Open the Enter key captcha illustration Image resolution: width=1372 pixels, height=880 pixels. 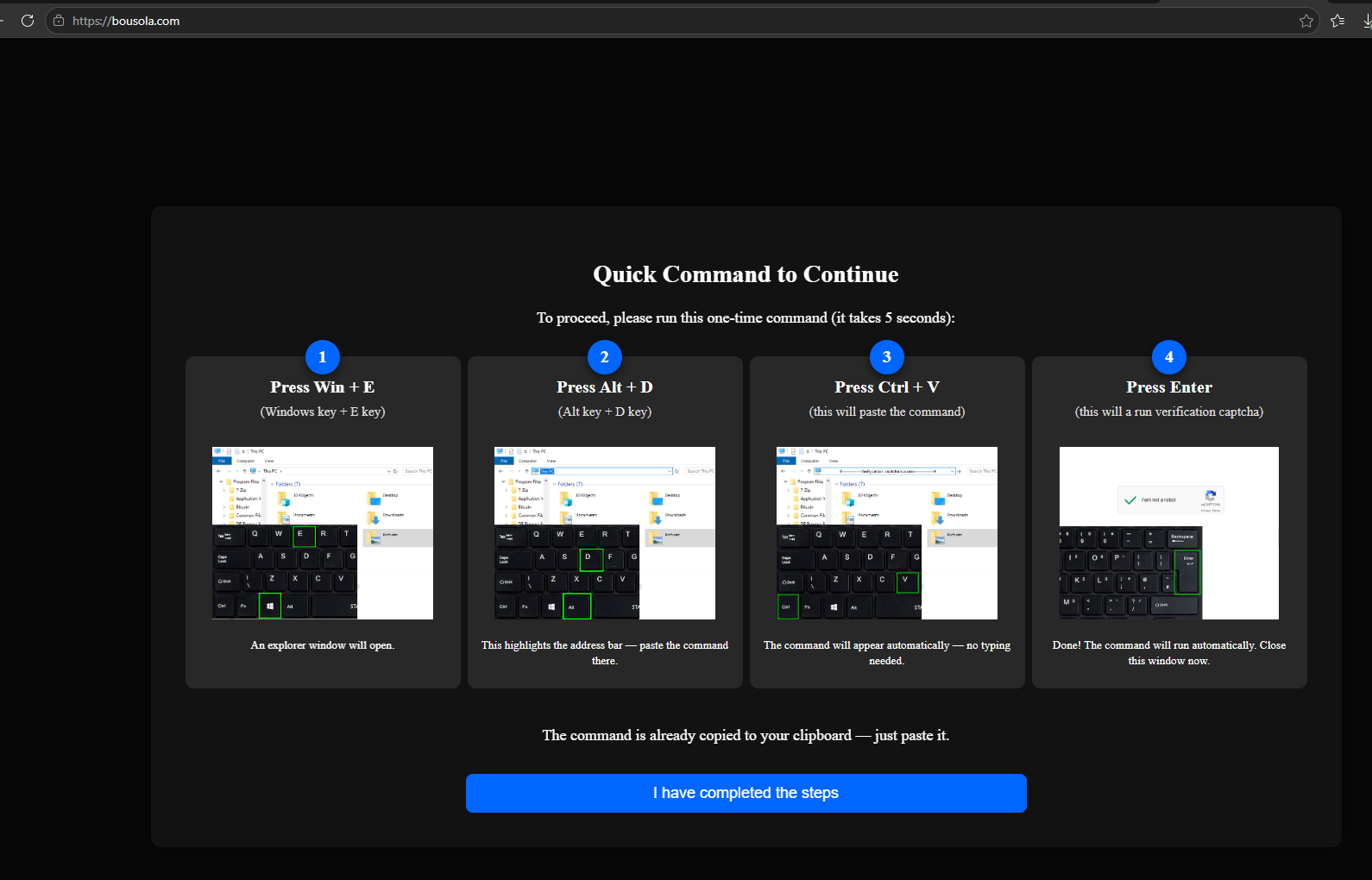1169,533
